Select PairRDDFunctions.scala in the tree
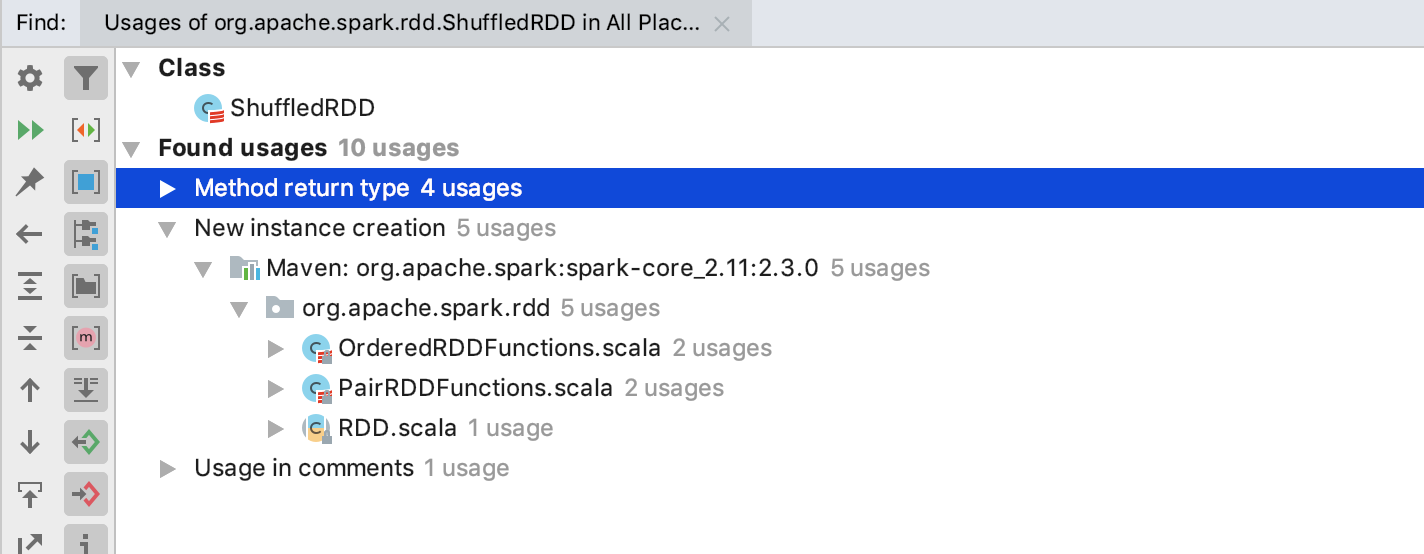The image size is (1424, 554). [x=476, y=388]
